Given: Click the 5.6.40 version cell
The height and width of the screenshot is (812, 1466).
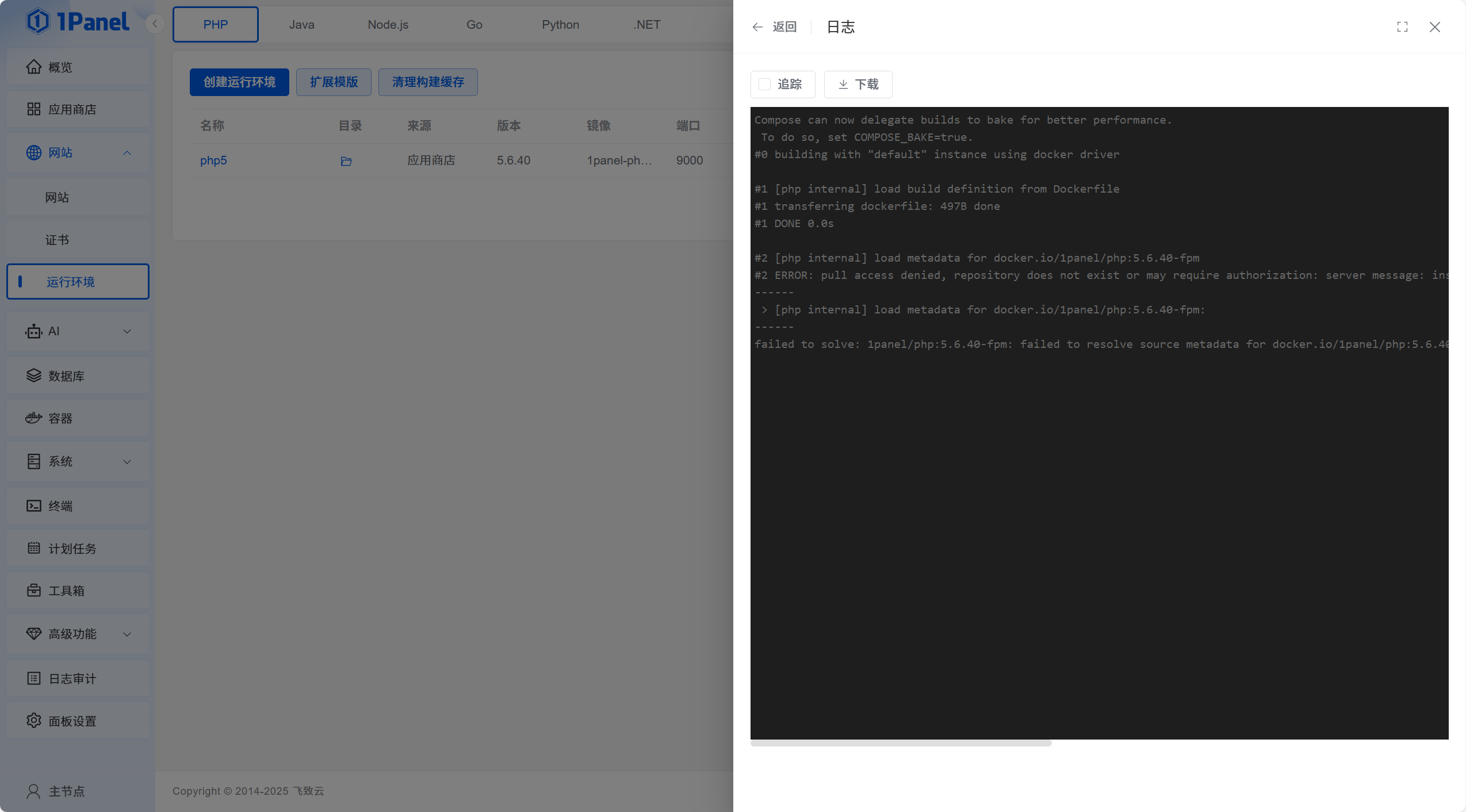Looking at the screenshot, I should tap(514, 160).
